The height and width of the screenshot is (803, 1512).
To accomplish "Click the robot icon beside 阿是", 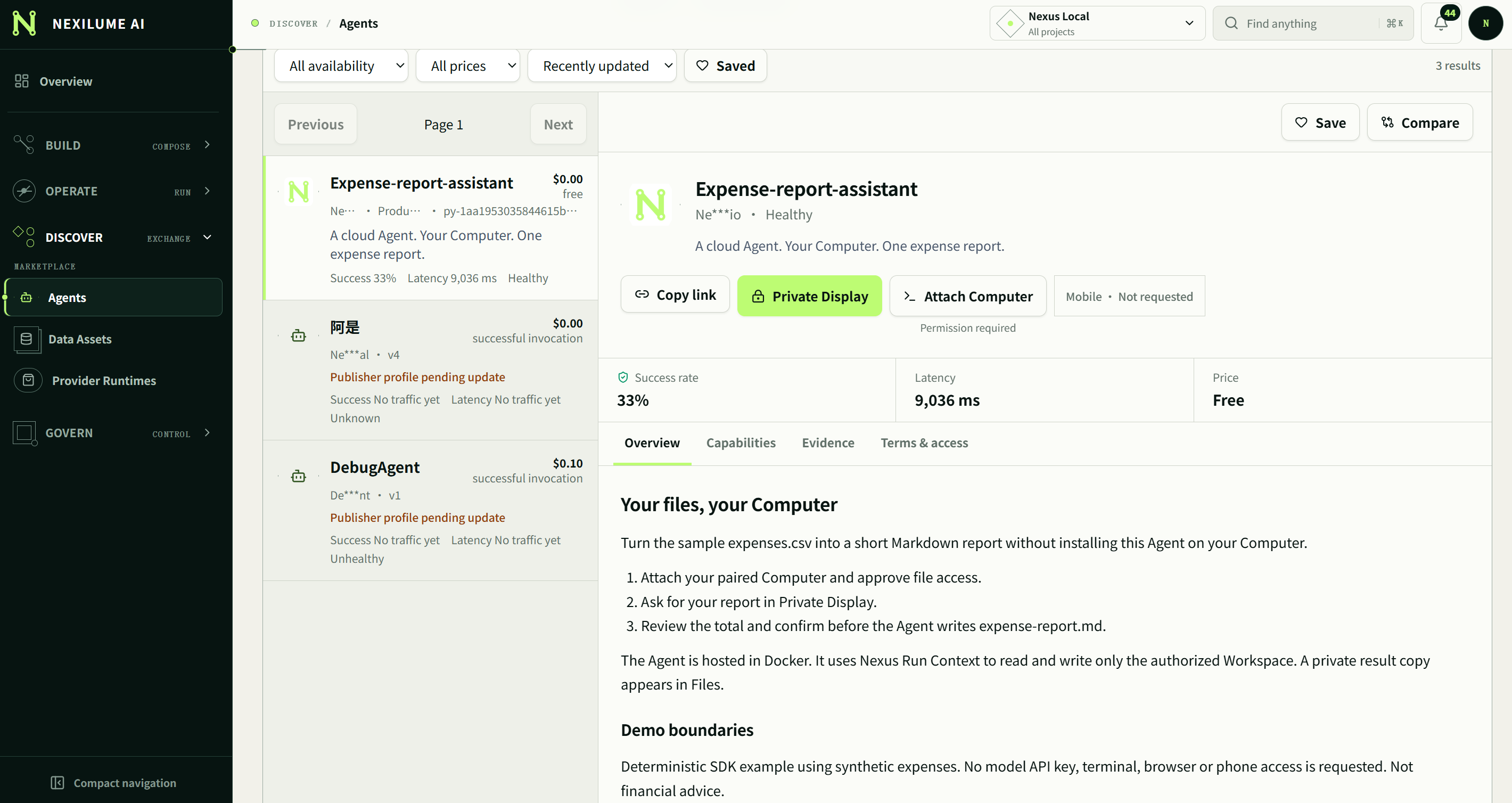I will click(299, 336).
